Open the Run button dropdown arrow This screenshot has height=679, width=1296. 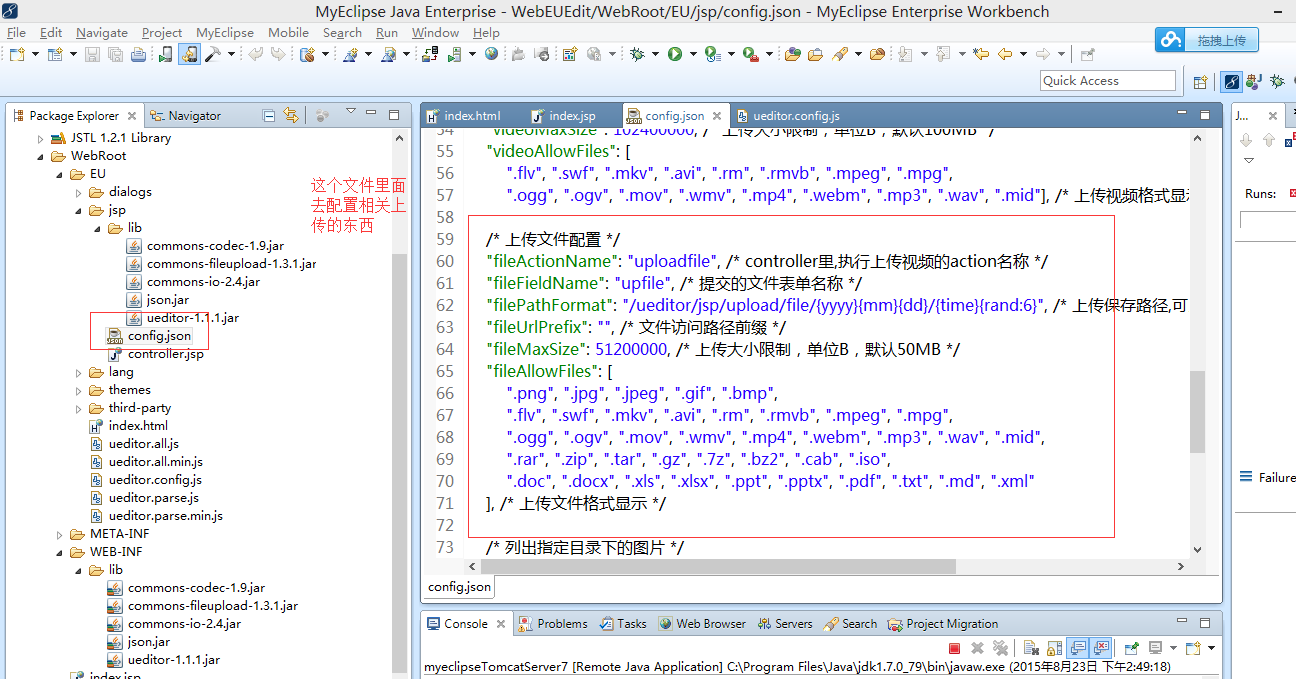point(693,54)
